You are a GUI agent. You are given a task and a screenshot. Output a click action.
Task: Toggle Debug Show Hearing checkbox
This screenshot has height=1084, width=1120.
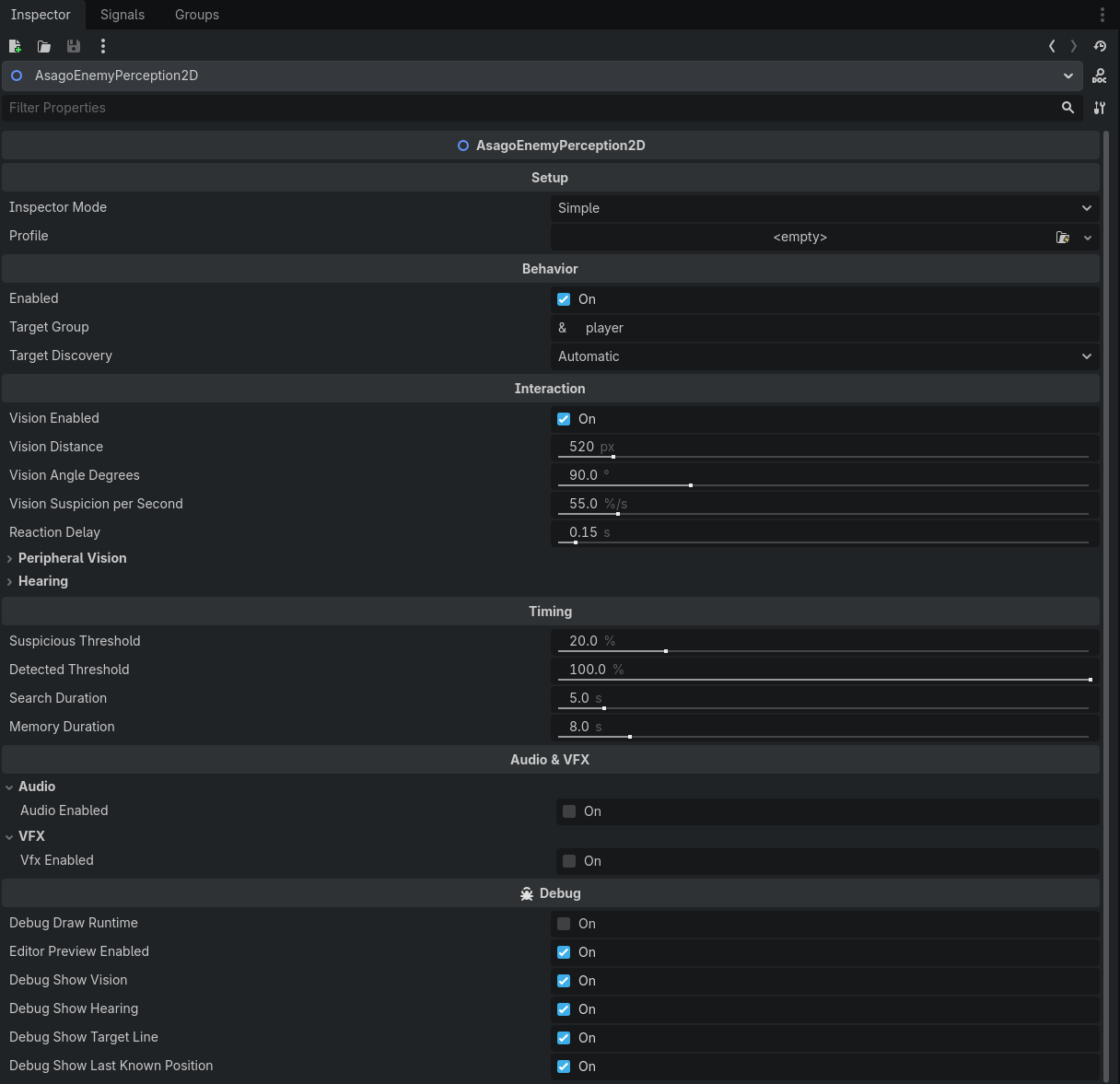pyautogui.click(x=564, y=1009)
